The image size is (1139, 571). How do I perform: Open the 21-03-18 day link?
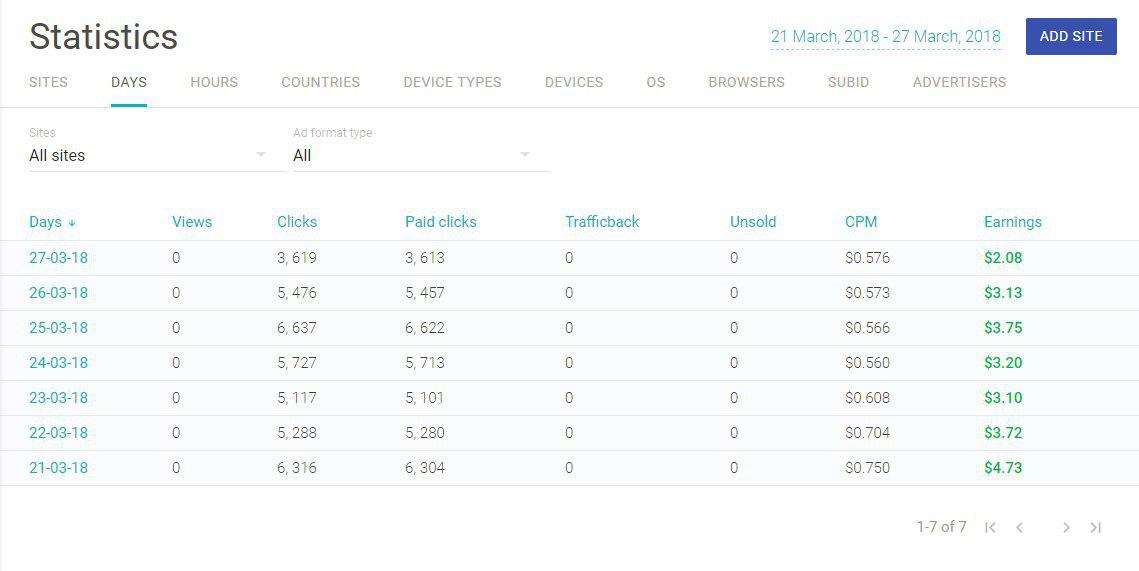pos(58,468)
